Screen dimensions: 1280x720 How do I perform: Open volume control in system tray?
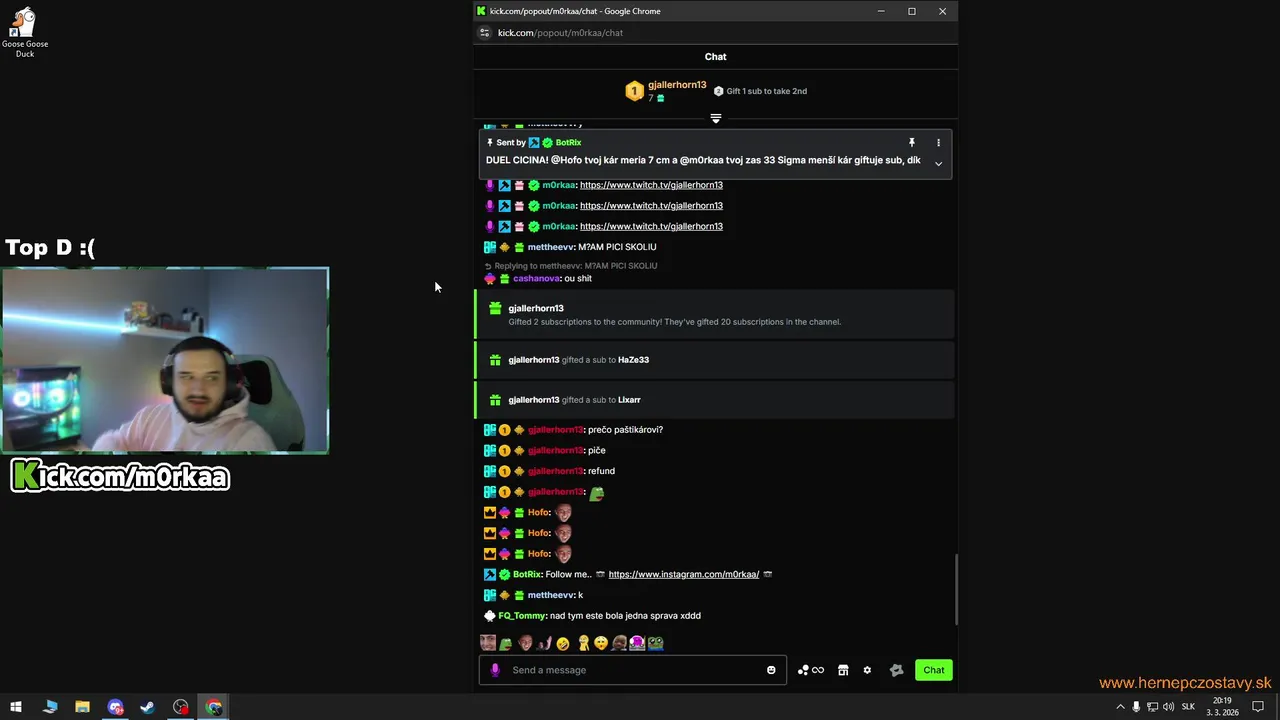(x=1168, y=707)
